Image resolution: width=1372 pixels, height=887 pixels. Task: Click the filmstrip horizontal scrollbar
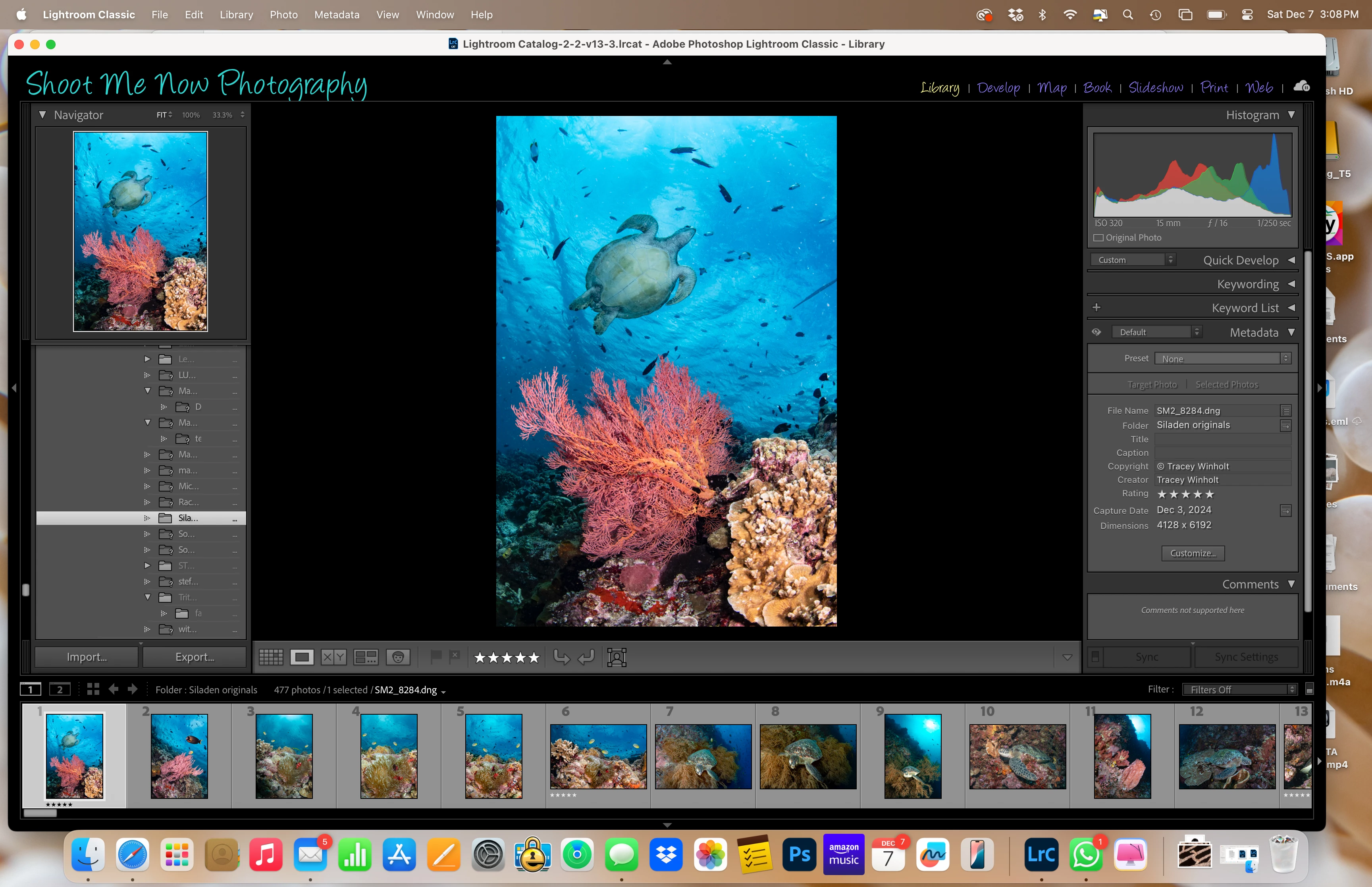(x=40, y=813)
